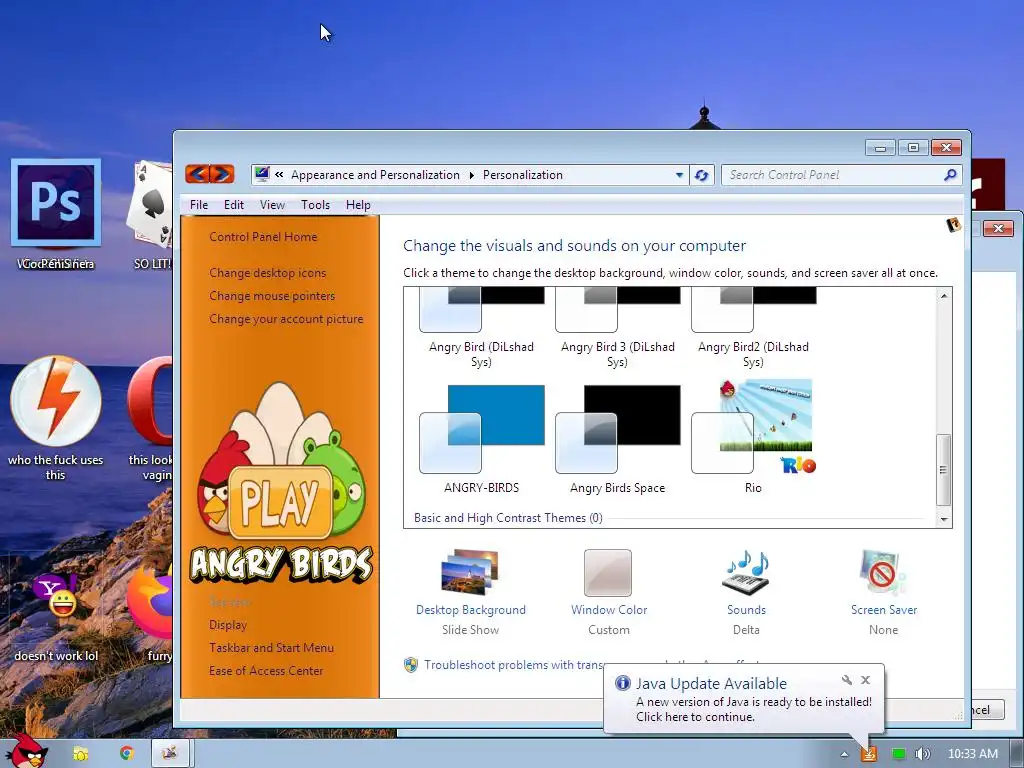Image resolution: width=1024 pixels, height=768 pixels.
Task: Click the double chevron in address bar
Action: 279,174
